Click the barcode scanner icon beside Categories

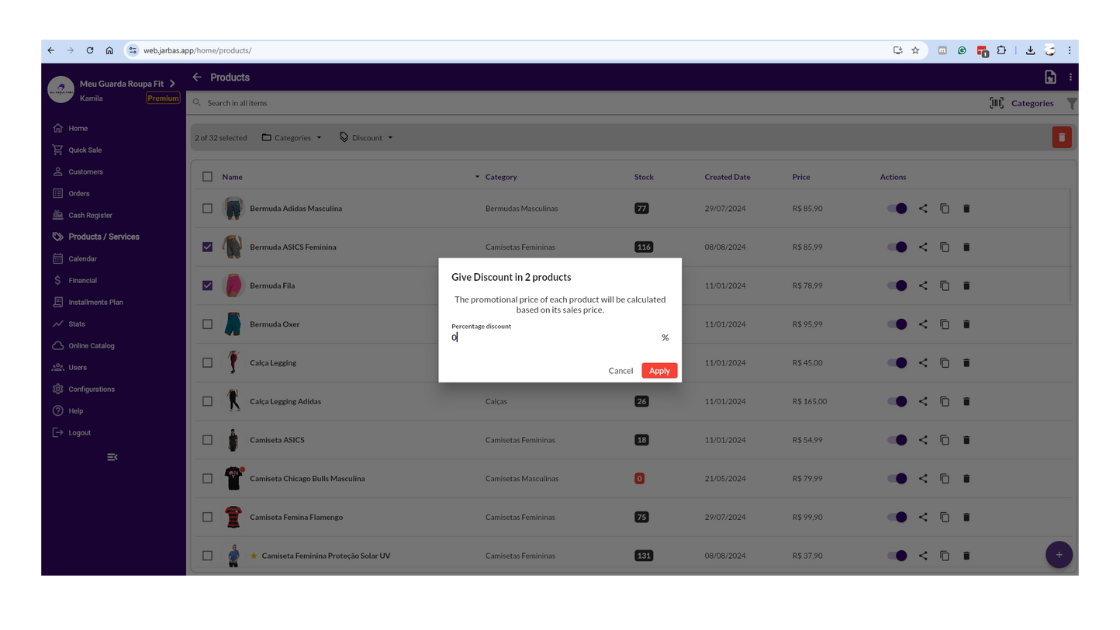tap(996, 103)
